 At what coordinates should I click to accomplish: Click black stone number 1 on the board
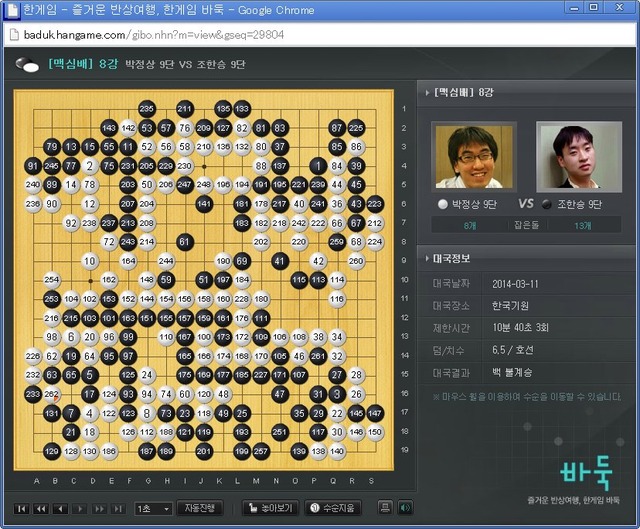click(318, 166)
